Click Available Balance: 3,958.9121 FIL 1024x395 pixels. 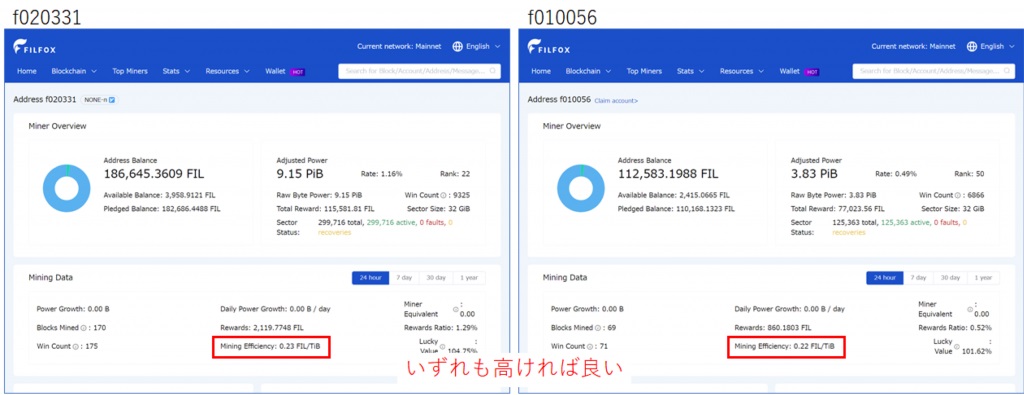click(159, 195)
